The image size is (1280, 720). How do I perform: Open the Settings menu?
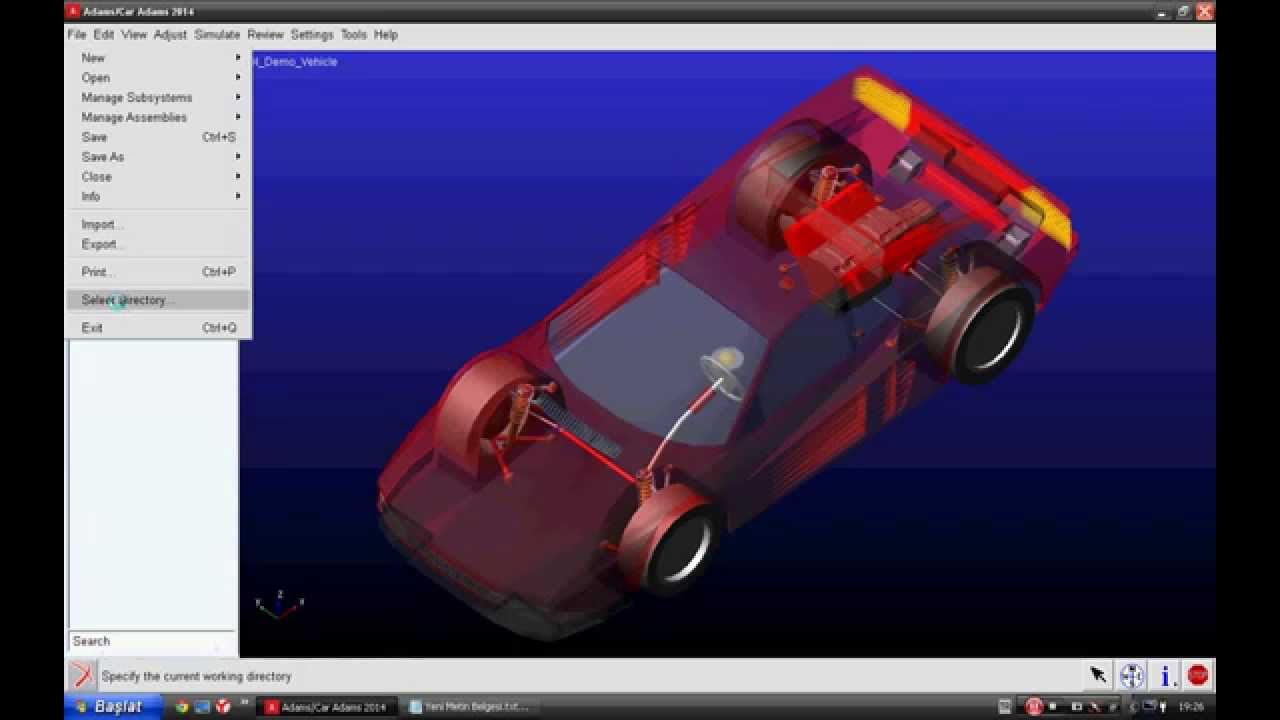coord(312,34)
